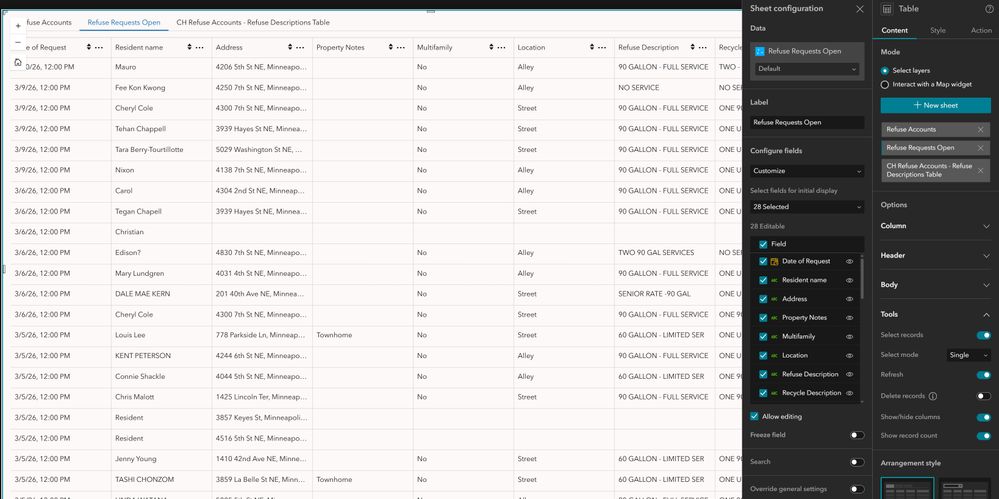Open the Default view dropdown
999x499 pixels.
(x=807, y=69)
